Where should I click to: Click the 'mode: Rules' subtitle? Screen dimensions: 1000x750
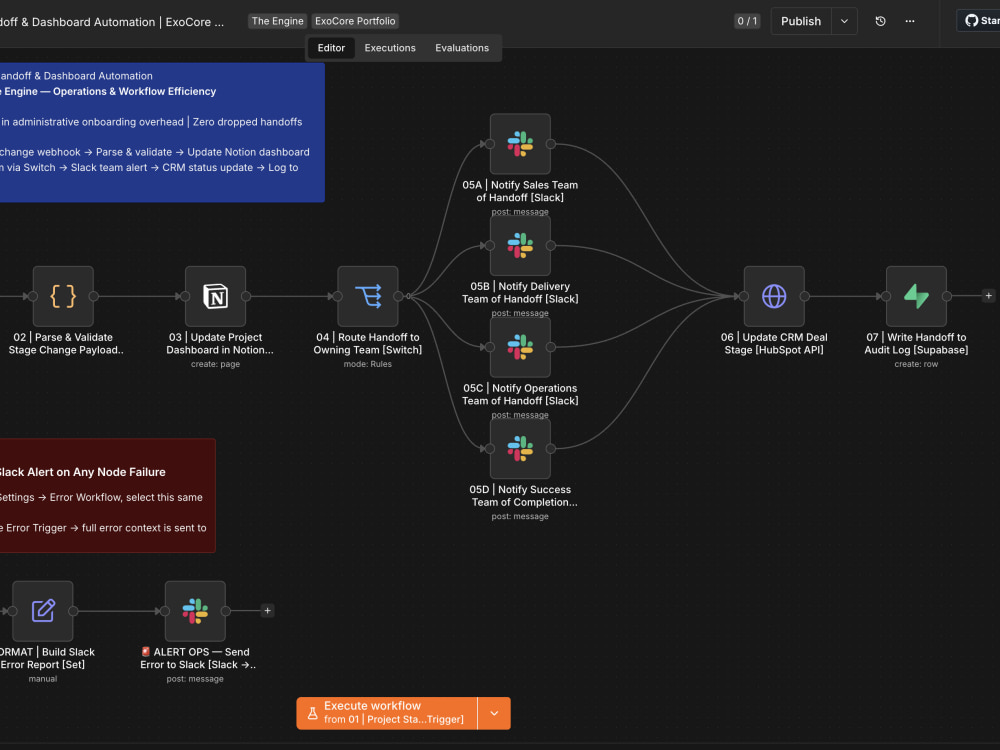(x=368, y=364)
